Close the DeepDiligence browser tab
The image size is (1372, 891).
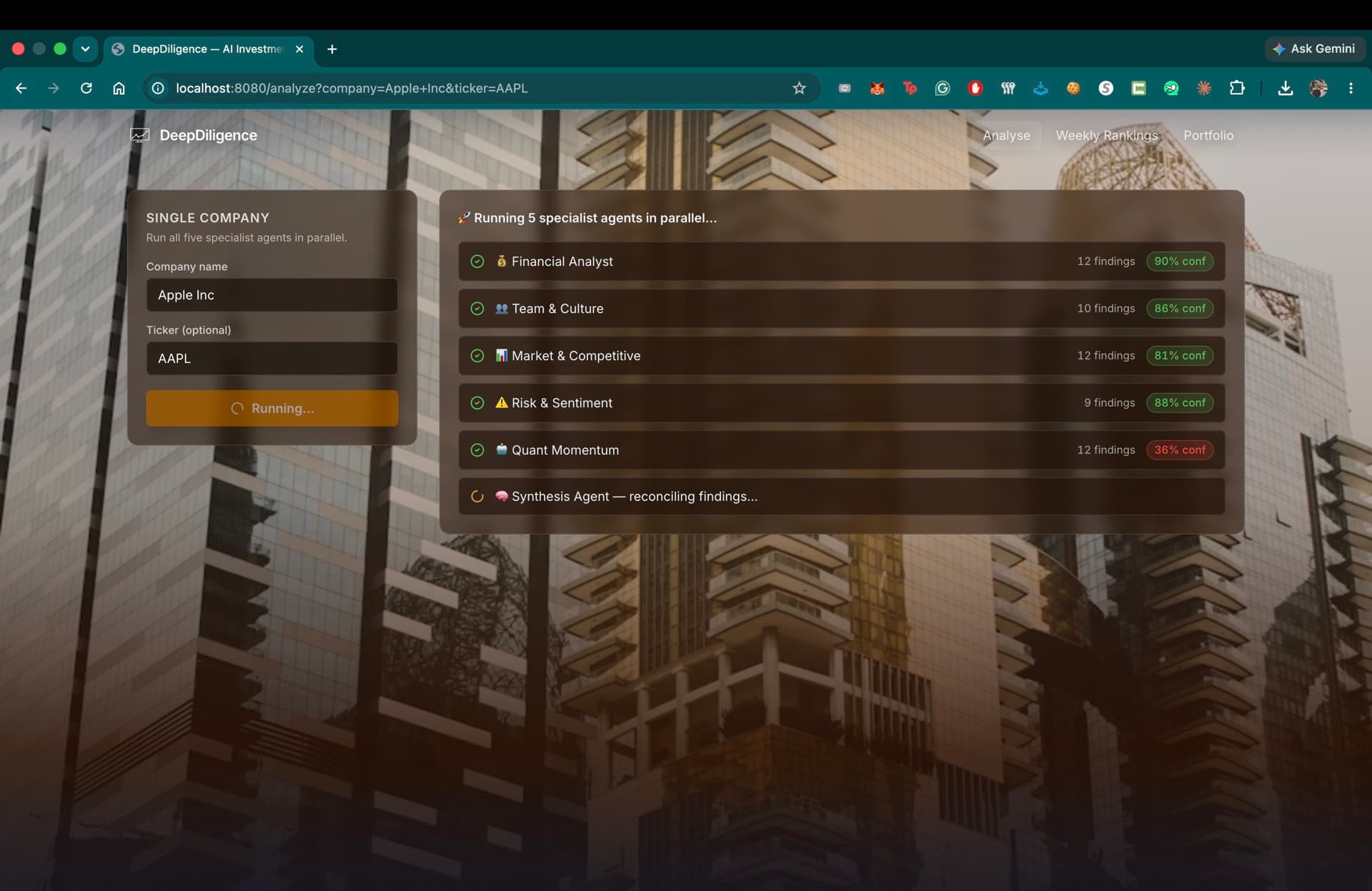pyautogui.click(x=299, y=49)
